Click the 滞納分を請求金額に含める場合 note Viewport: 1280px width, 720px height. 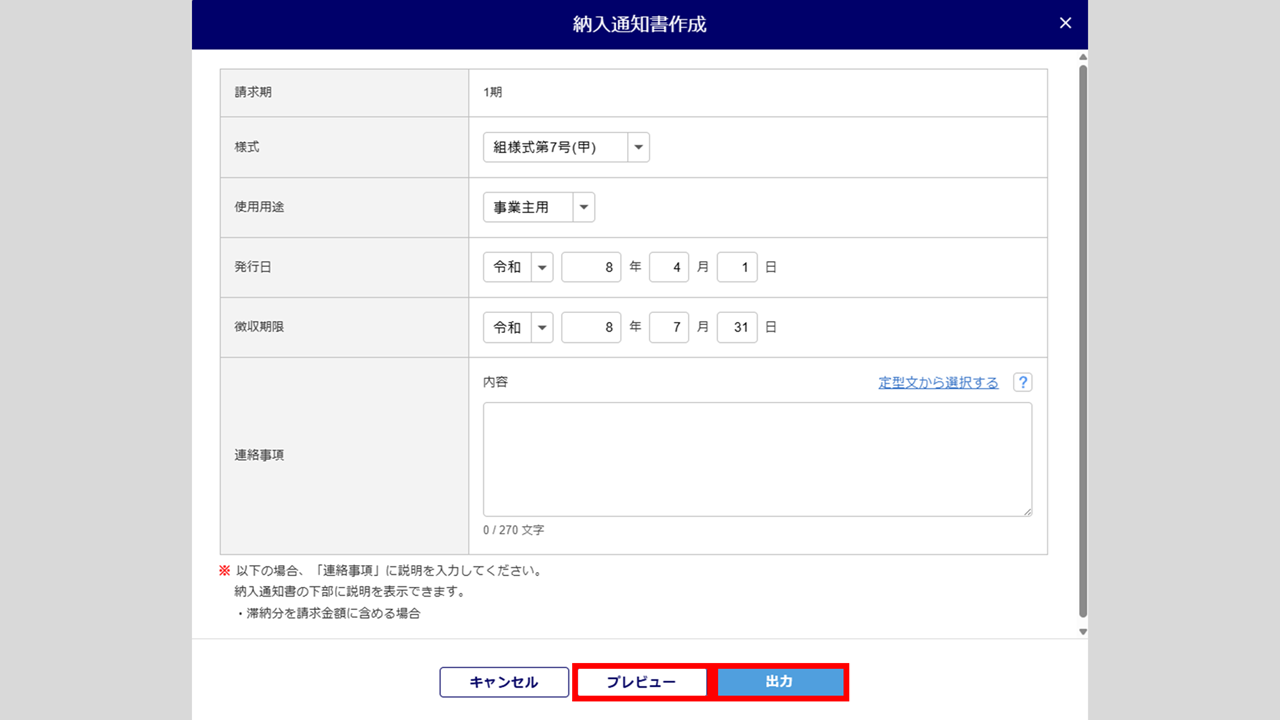click(330, 613)
